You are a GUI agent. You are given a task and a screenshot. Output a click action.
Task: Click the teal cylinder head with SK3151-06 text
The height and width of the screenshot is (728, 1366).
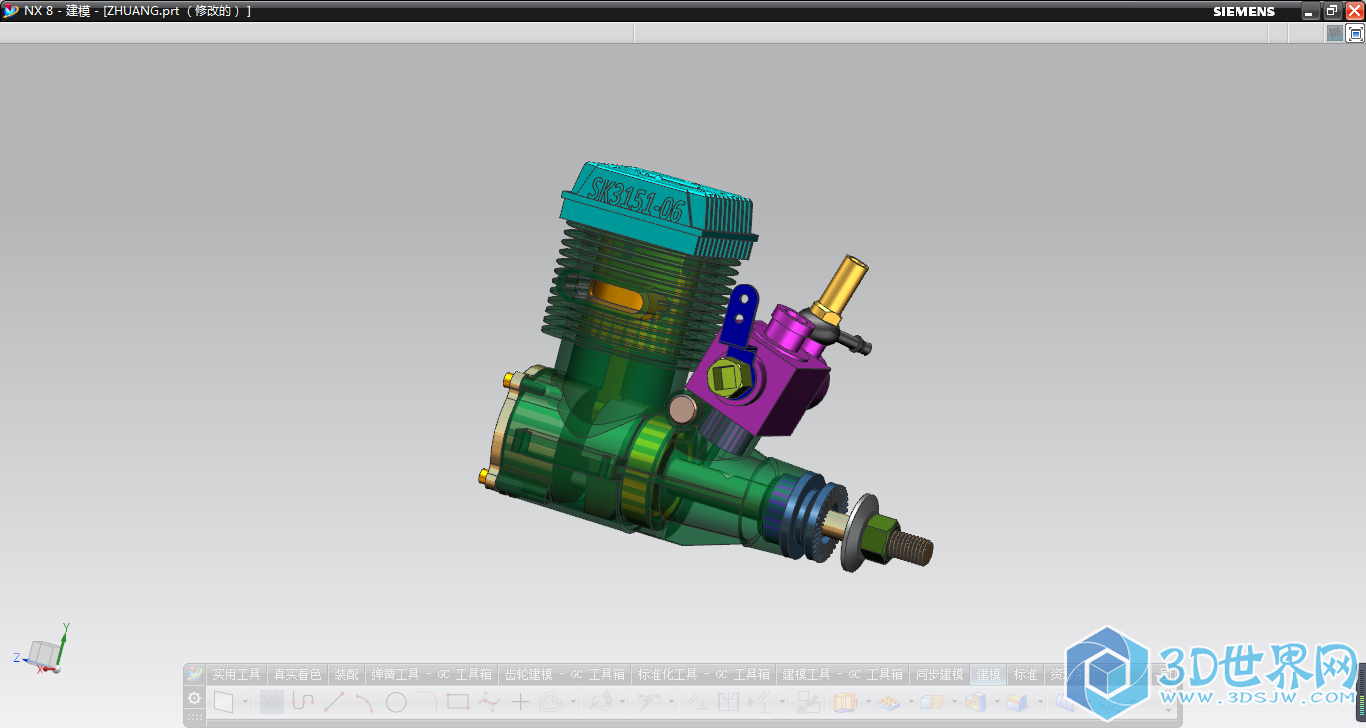[x=655, y=210]
